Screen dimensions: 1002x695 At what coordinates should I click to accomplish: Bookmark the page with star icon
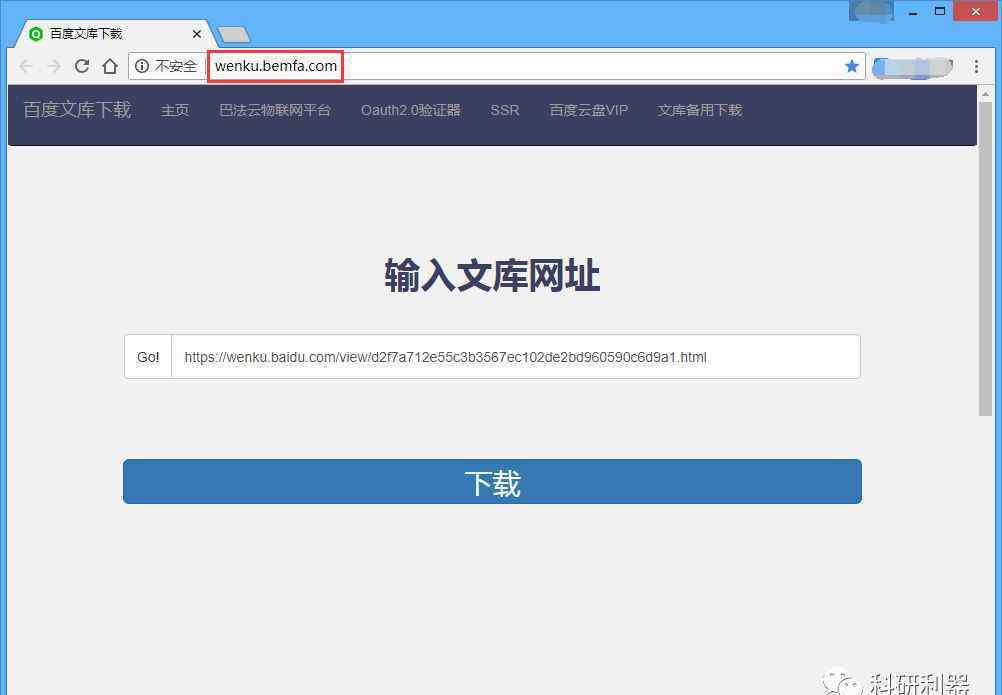tap(851, 66)
